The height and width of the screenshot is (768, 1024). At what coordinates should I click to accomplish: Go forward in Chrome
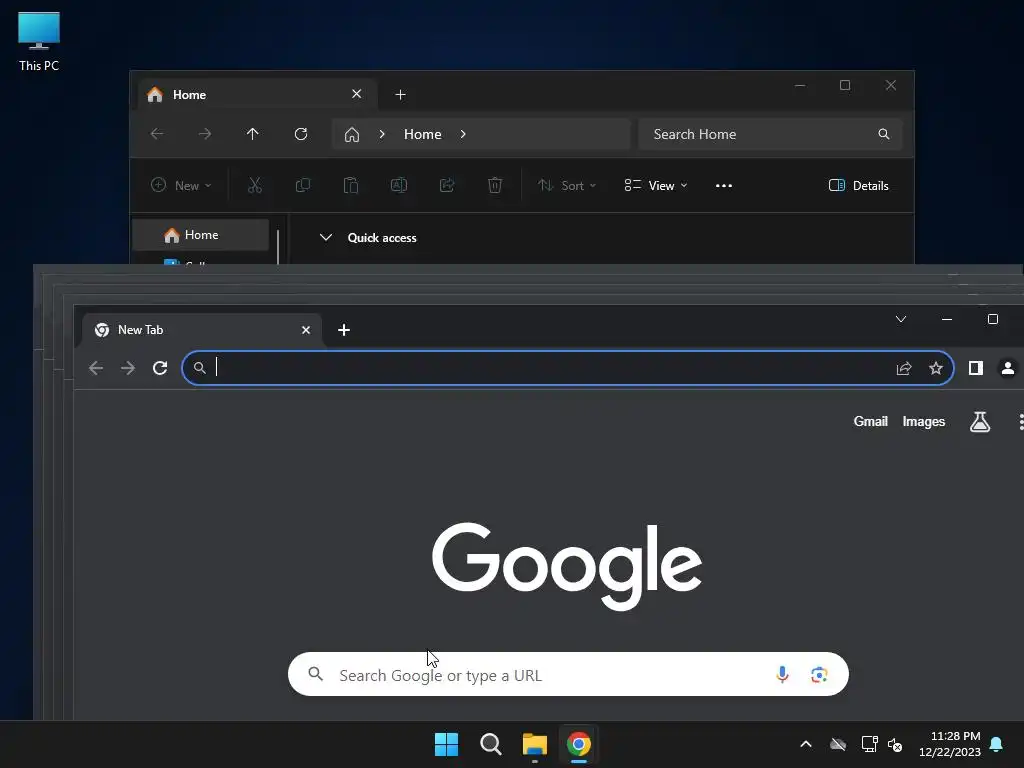click(x=128, y=368)
